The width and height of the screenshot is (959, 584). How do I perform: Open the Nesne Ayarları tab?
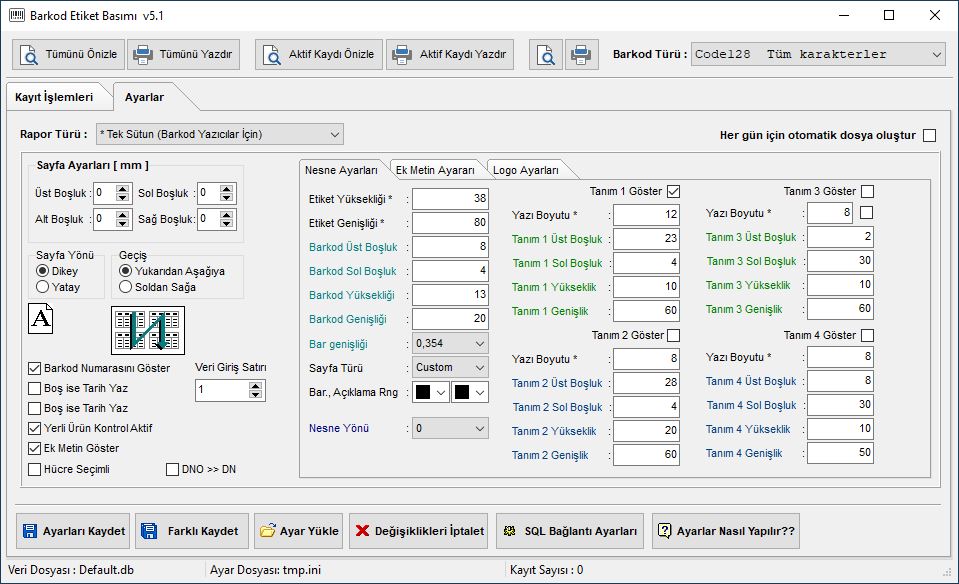point(341,170)
